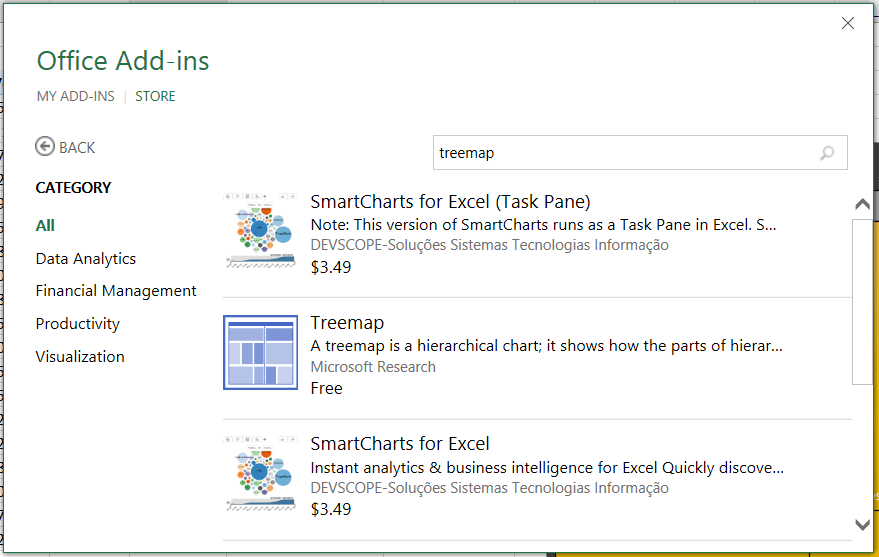Click the Back arrow icon
The image size is (879, 557).
[45, 147]
